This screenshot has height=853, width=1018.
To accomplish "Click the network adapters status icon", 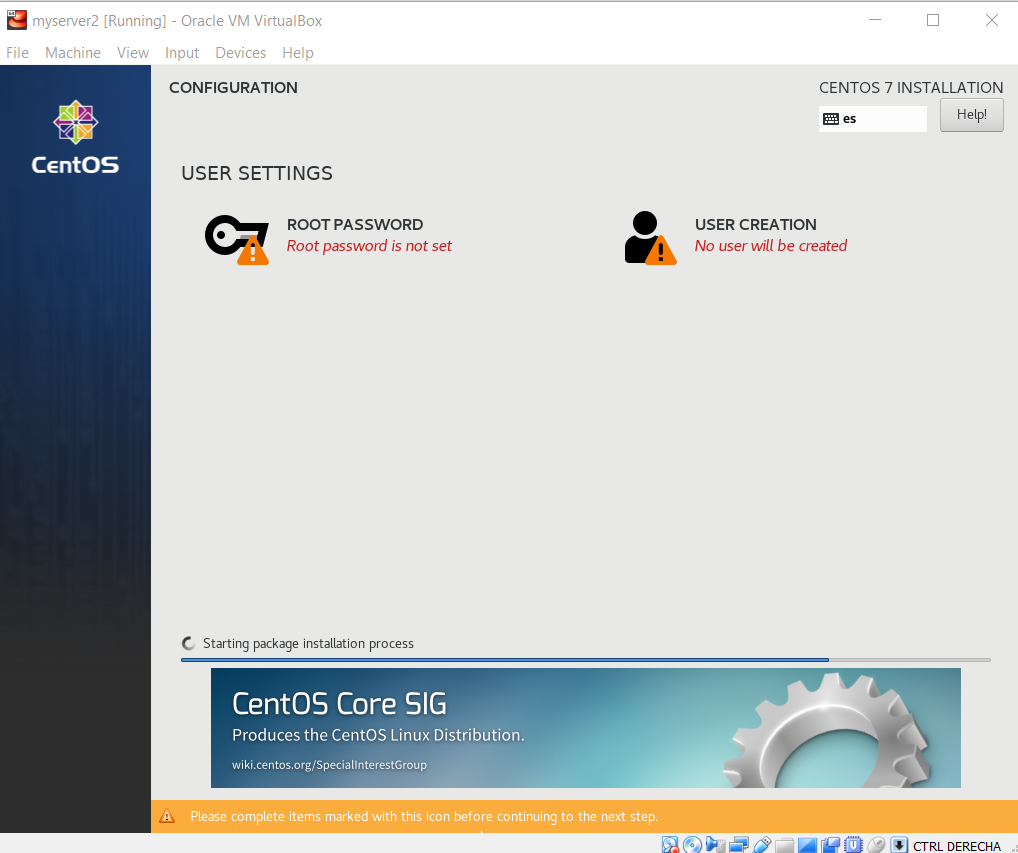I will point(739,845).
